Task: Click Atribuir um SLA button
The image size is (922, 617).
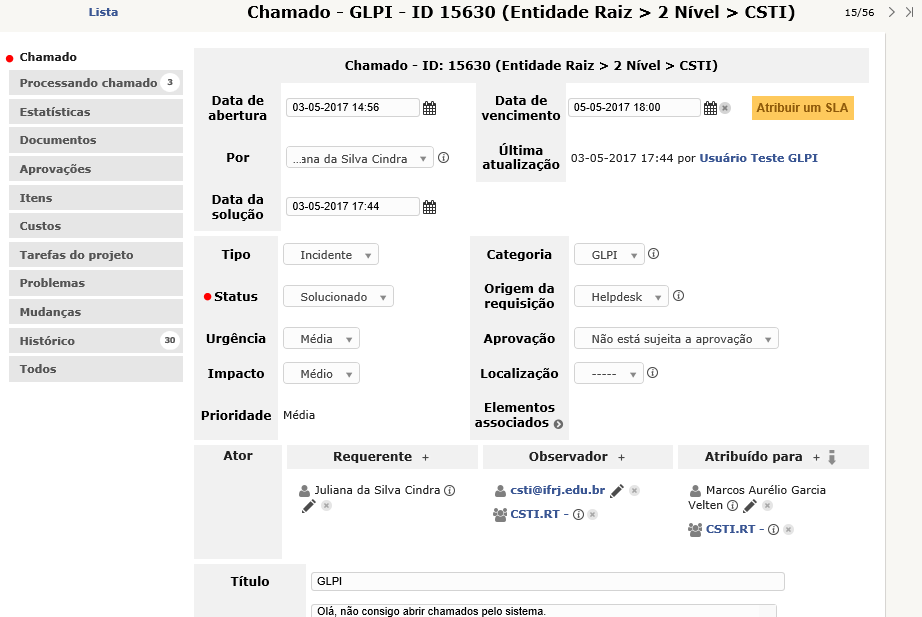Action: point(802,108)
